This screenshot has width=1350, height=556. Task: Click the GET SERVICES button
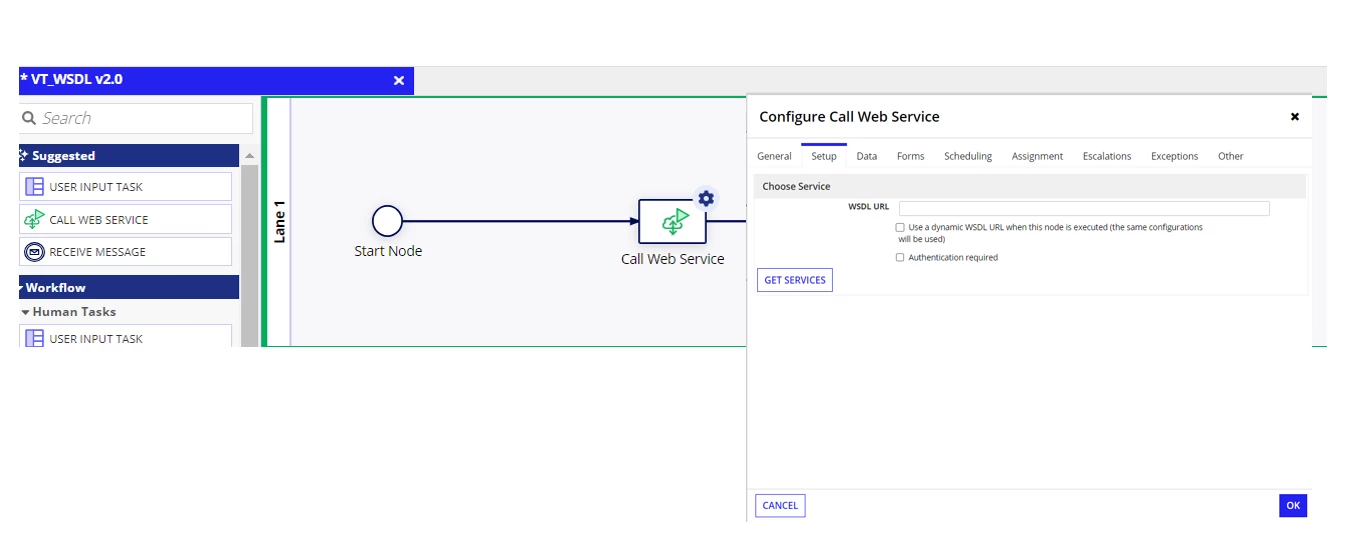[795, 280]
